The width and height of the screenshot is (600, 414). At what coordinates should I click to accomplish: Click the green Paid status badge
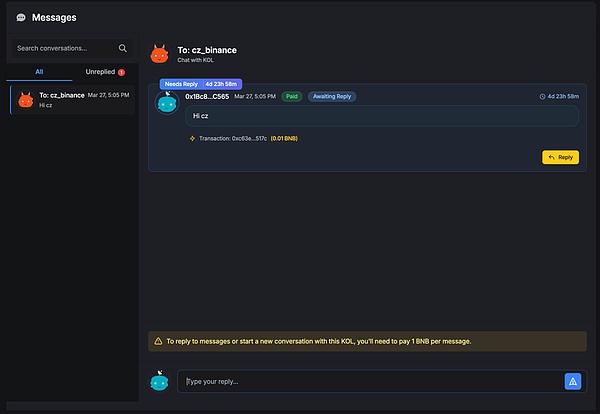(291, 97)
